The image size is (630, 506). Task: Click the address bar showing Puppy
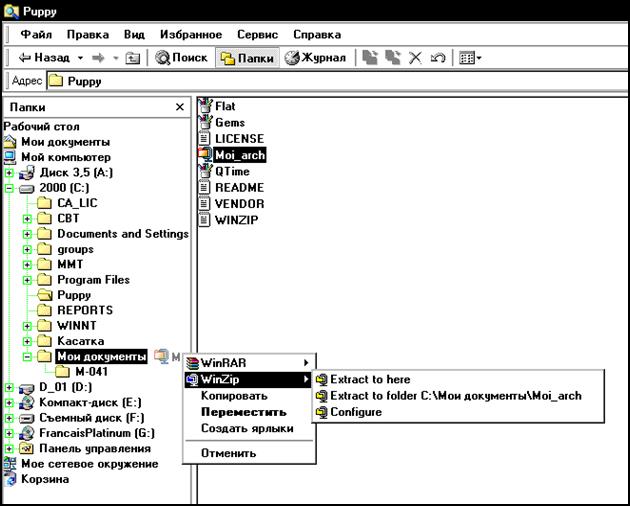338,81
